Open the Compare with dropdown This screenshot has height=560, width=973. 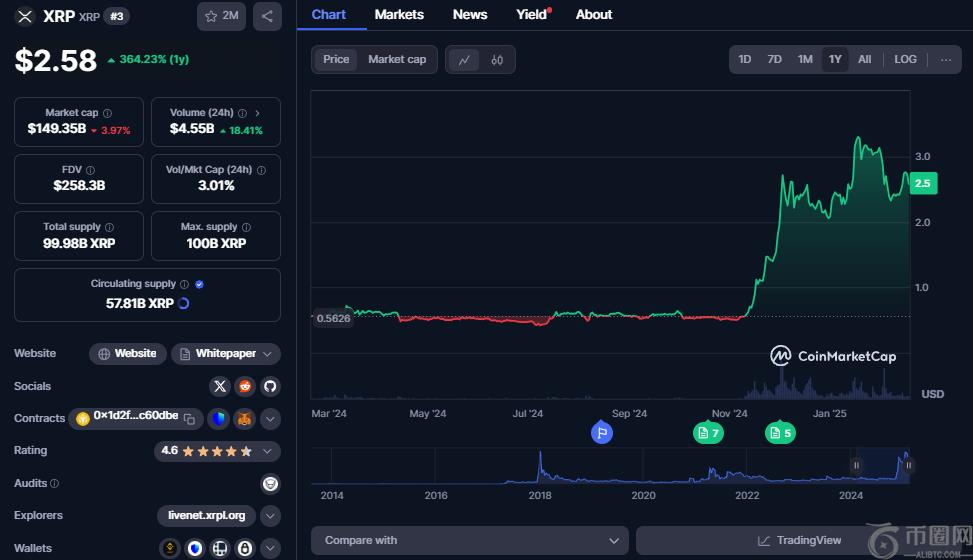coord(470,540)
